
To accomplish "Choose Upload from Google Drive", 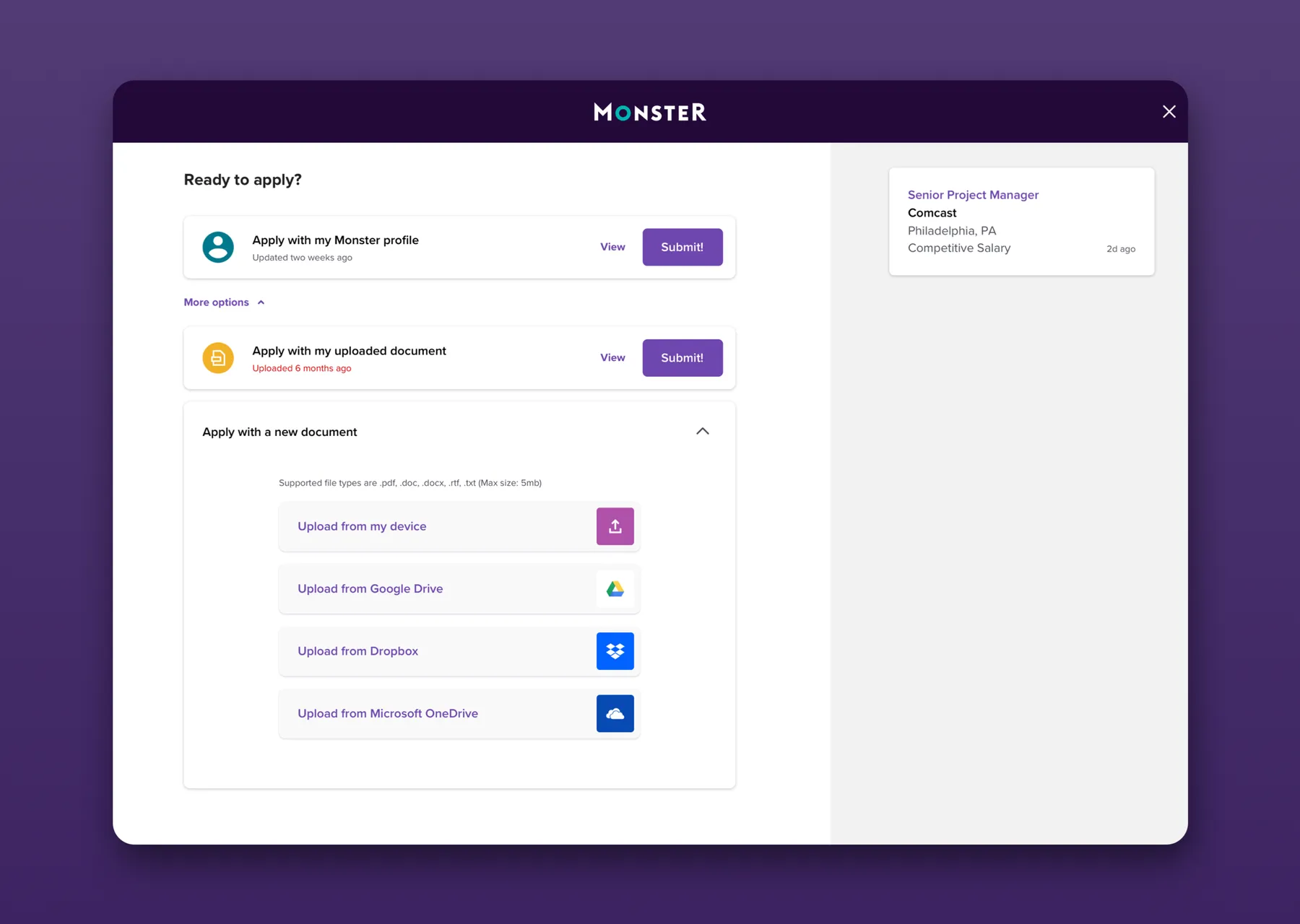I will 459,588.
